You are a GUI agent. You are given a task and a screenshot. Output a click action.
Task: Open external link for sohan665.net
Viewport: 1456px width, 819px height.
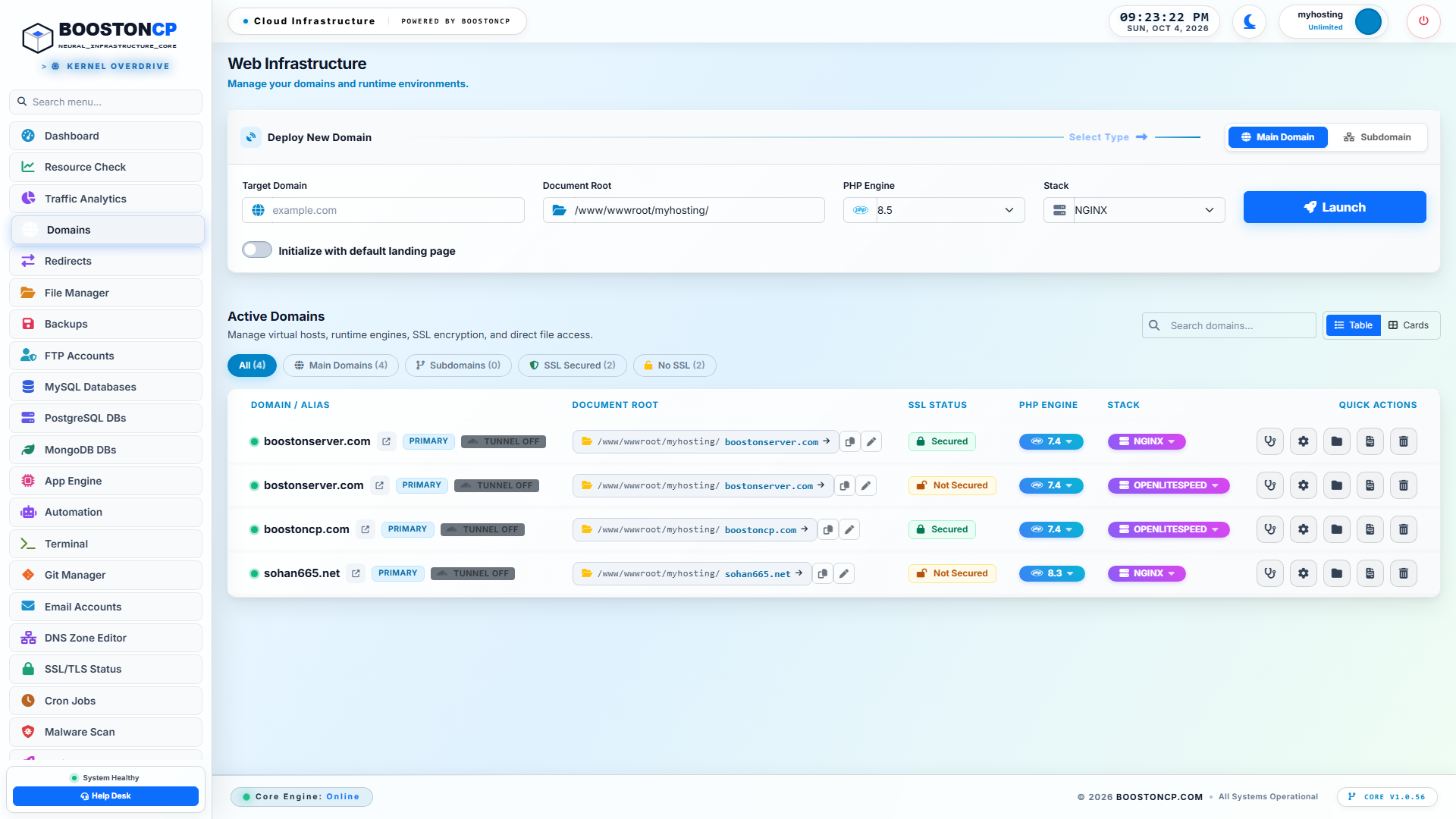356,573
